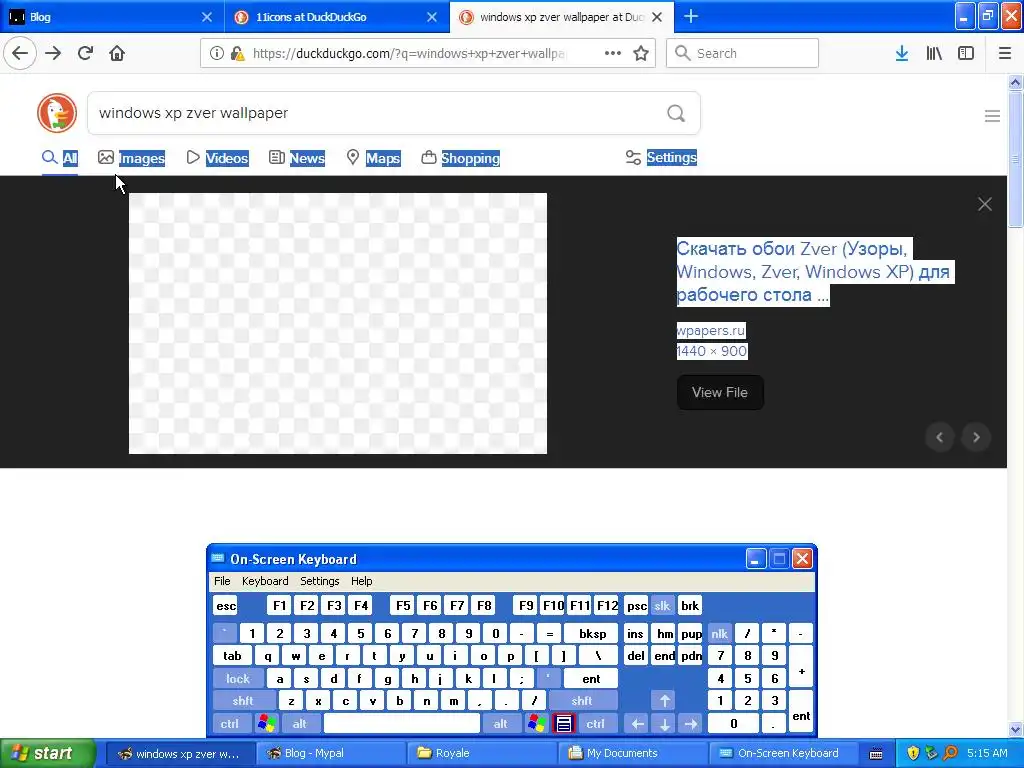Click the bksp key on On-Screen Keyboard
The image size is (1024, 768).
click(592, 633)
